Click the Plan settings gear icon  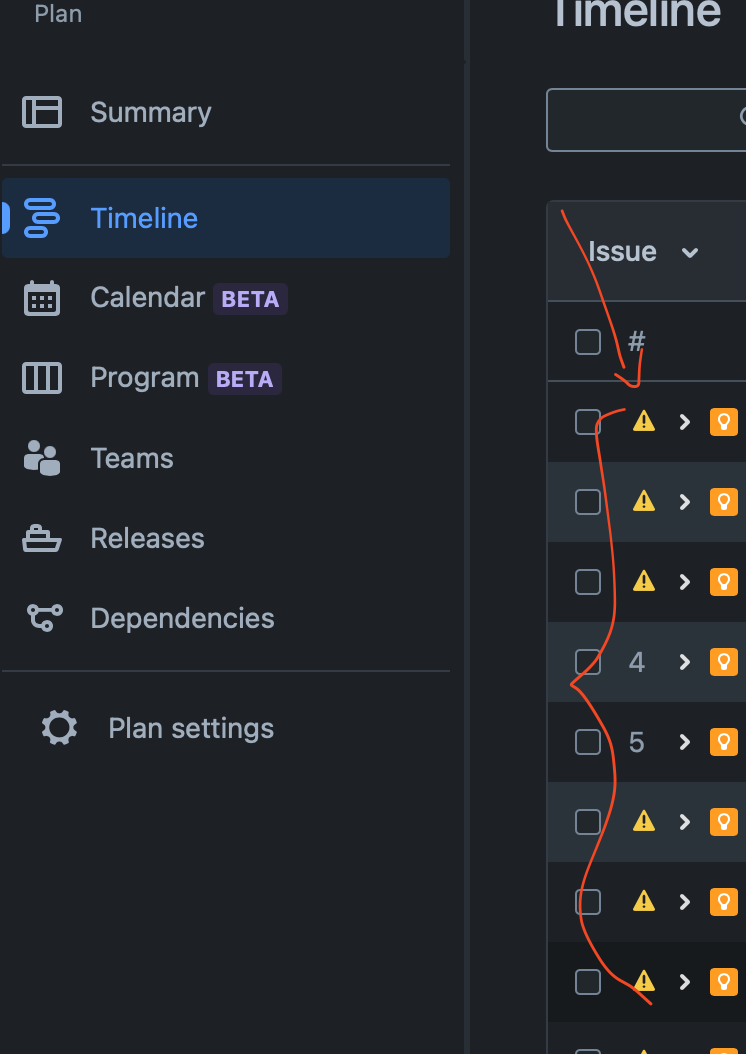click(x=59, y=728)
